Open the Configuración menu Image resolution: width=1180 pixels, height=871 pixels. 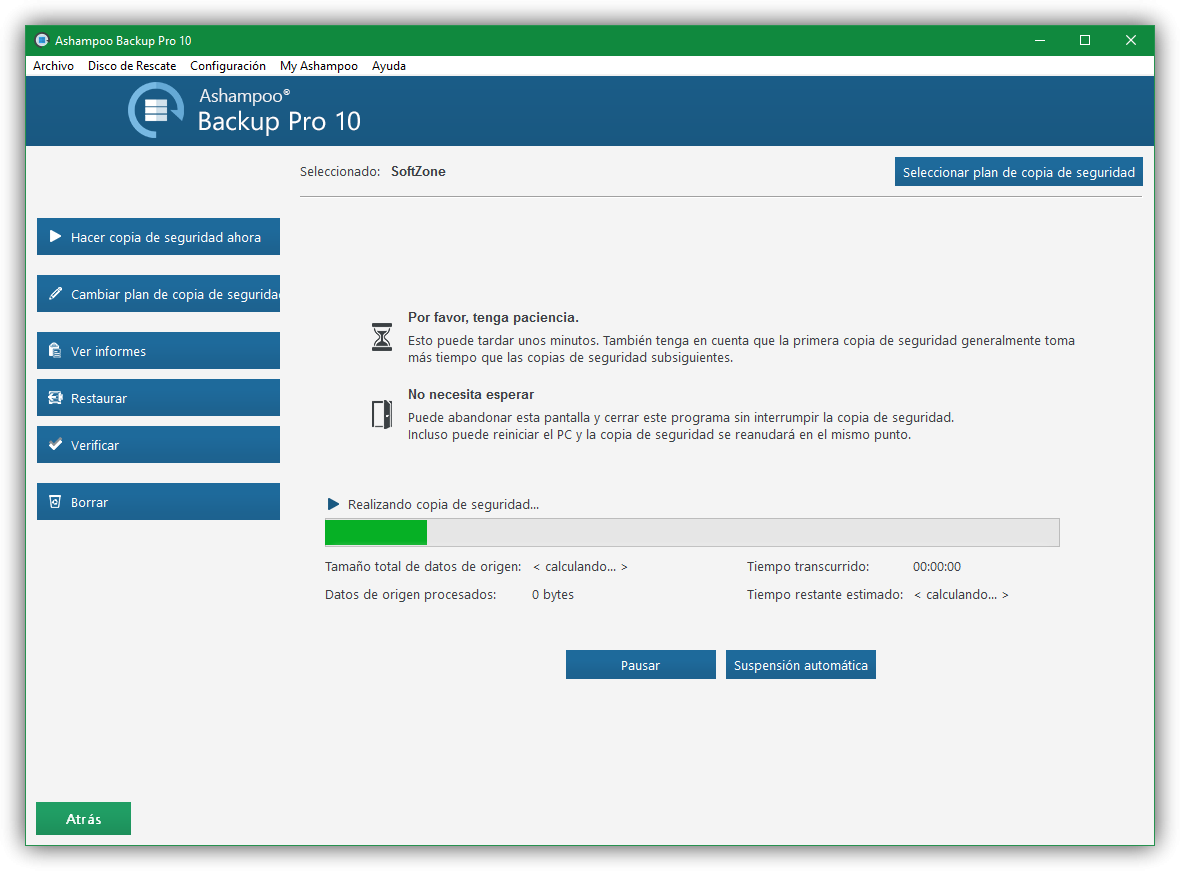(228, 65)
